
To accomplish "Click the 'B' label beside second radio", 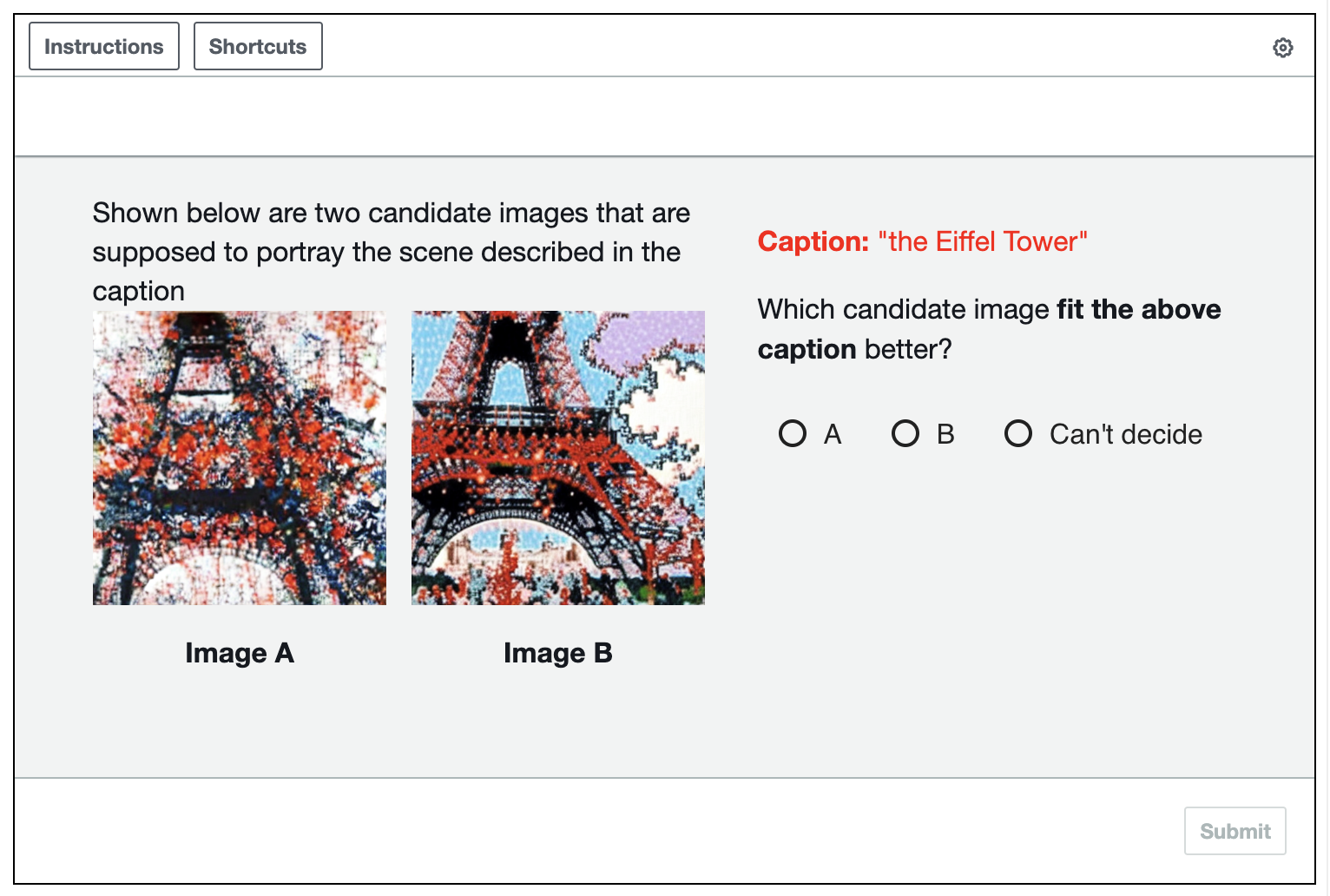I will (945, 434).
